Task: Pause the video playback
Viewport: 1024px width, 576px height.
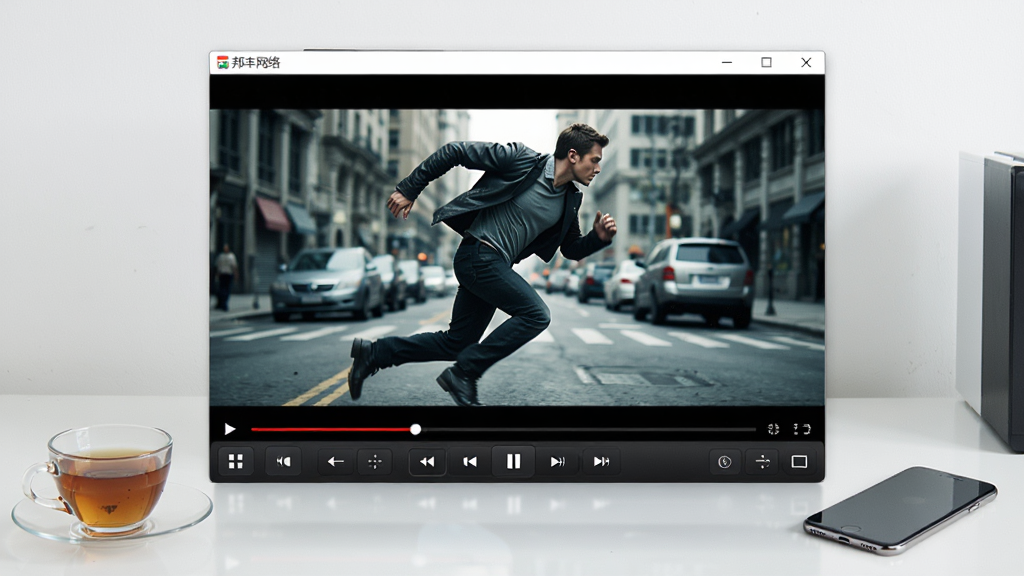Action: (x=513, y=462)
